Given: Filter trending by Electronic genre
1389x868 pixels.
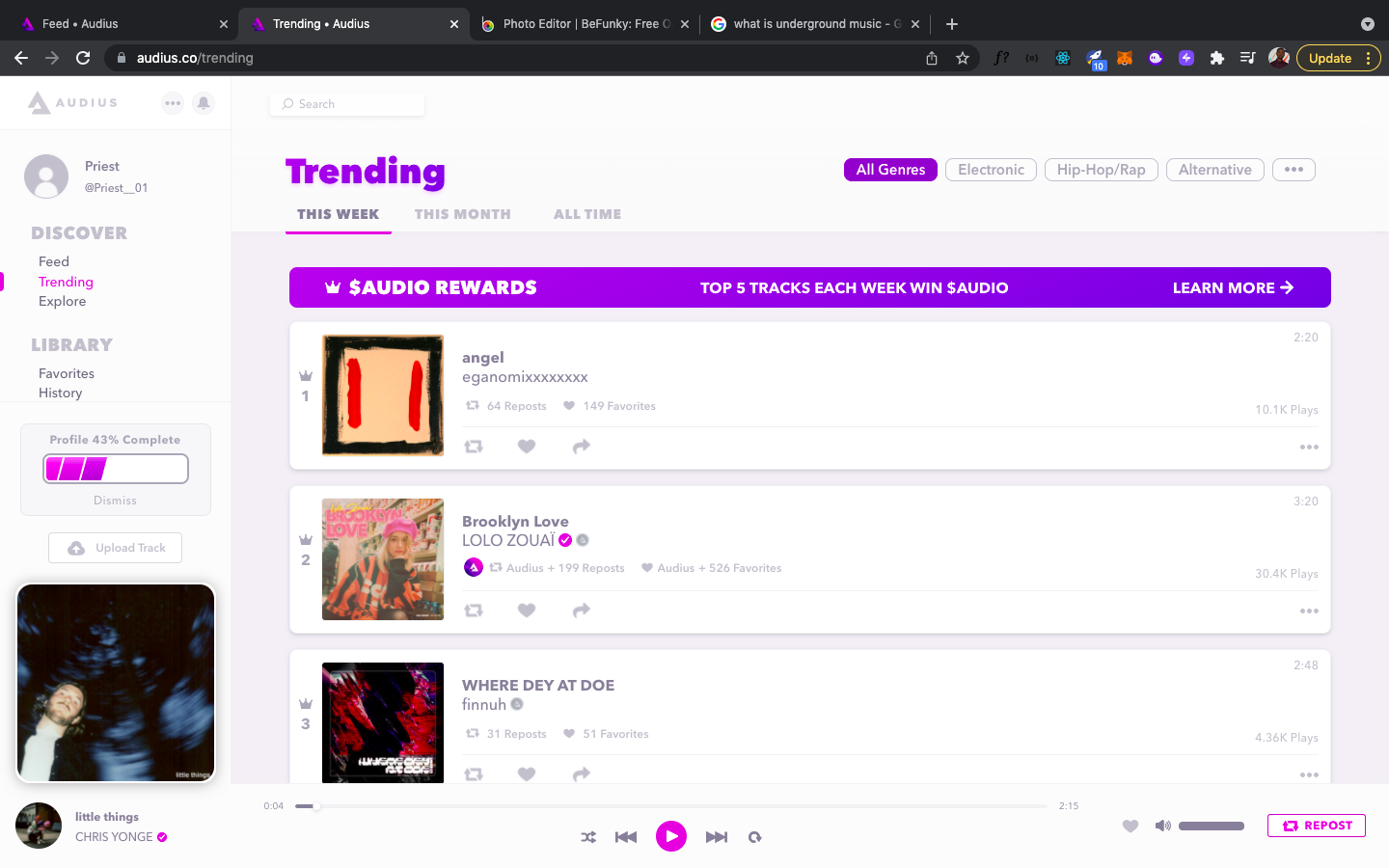Looking at the screenshot, I should click(991, 170).
